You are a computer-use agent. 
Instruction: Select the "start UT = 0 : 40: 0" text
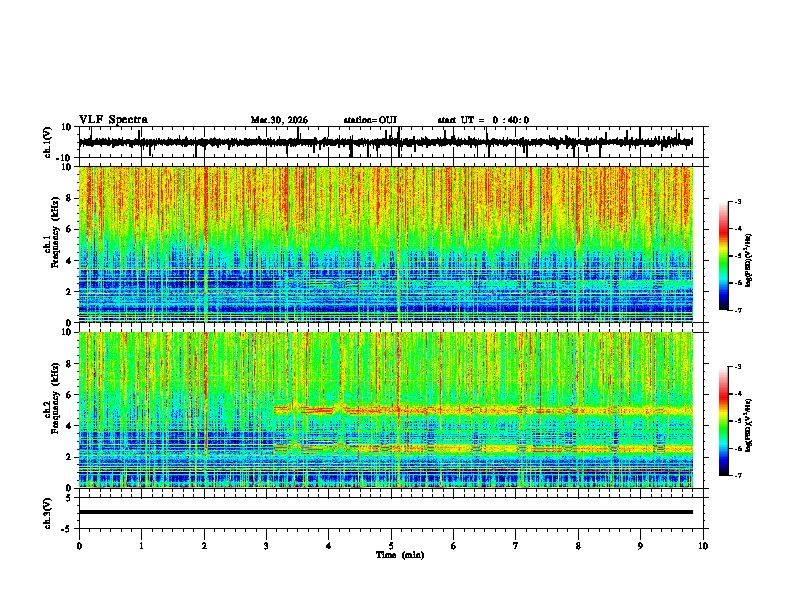[483, 120]
